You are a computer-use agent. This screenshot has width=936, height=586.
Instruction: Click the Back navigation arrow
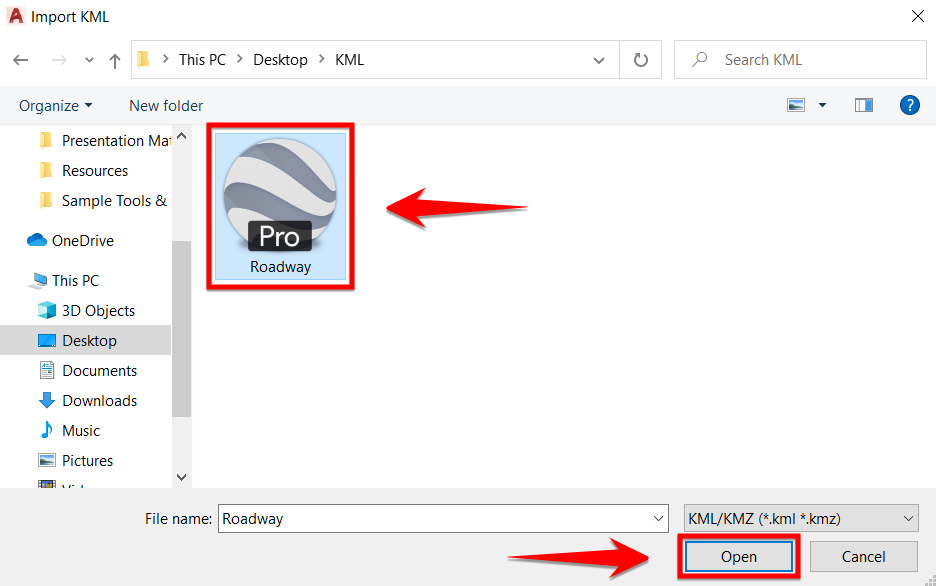point(21,60)
